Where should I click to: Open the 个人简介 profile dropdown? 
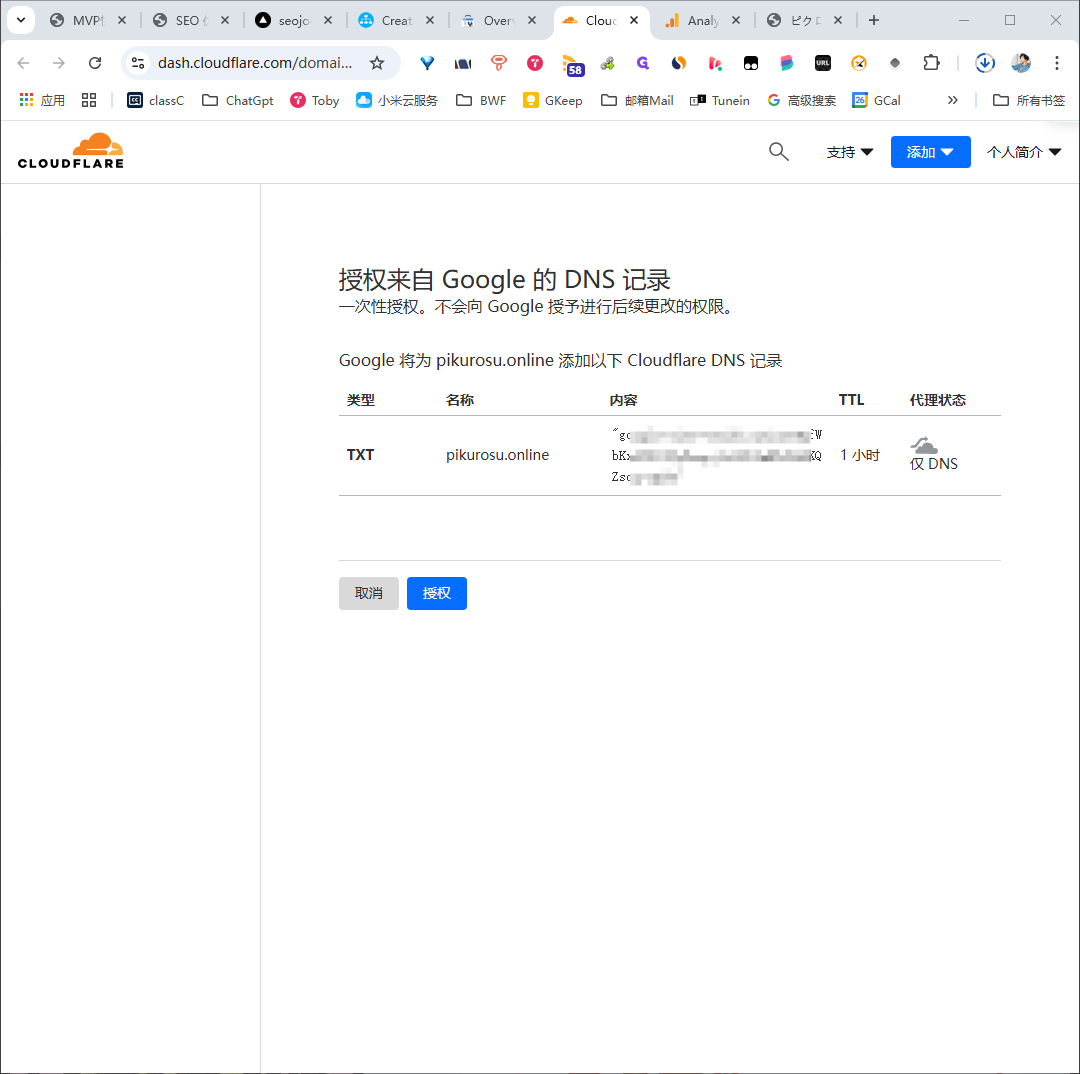click(x=1024, y=152)
